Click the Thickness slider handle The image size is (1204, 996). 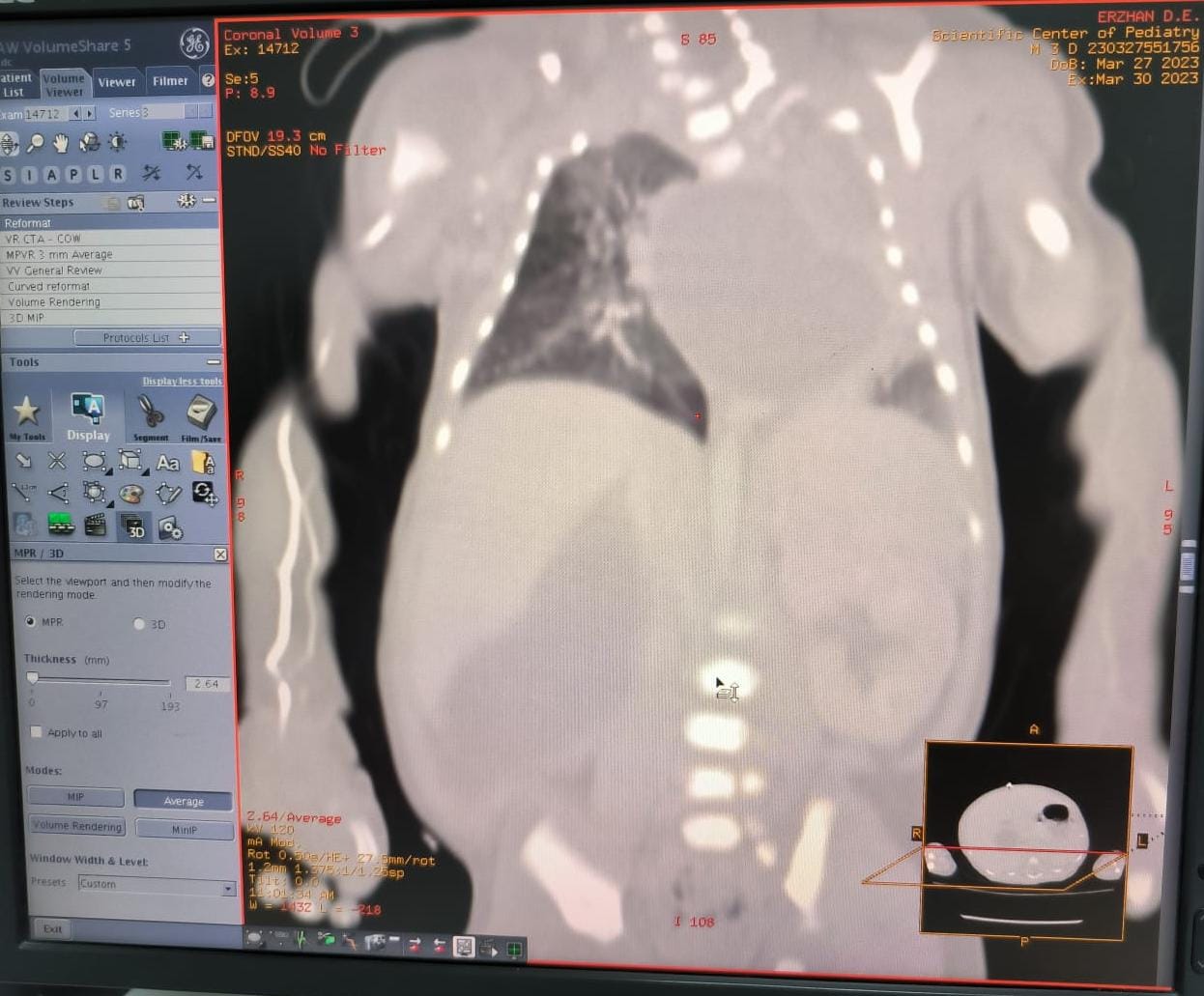click(x=33, y=679)
